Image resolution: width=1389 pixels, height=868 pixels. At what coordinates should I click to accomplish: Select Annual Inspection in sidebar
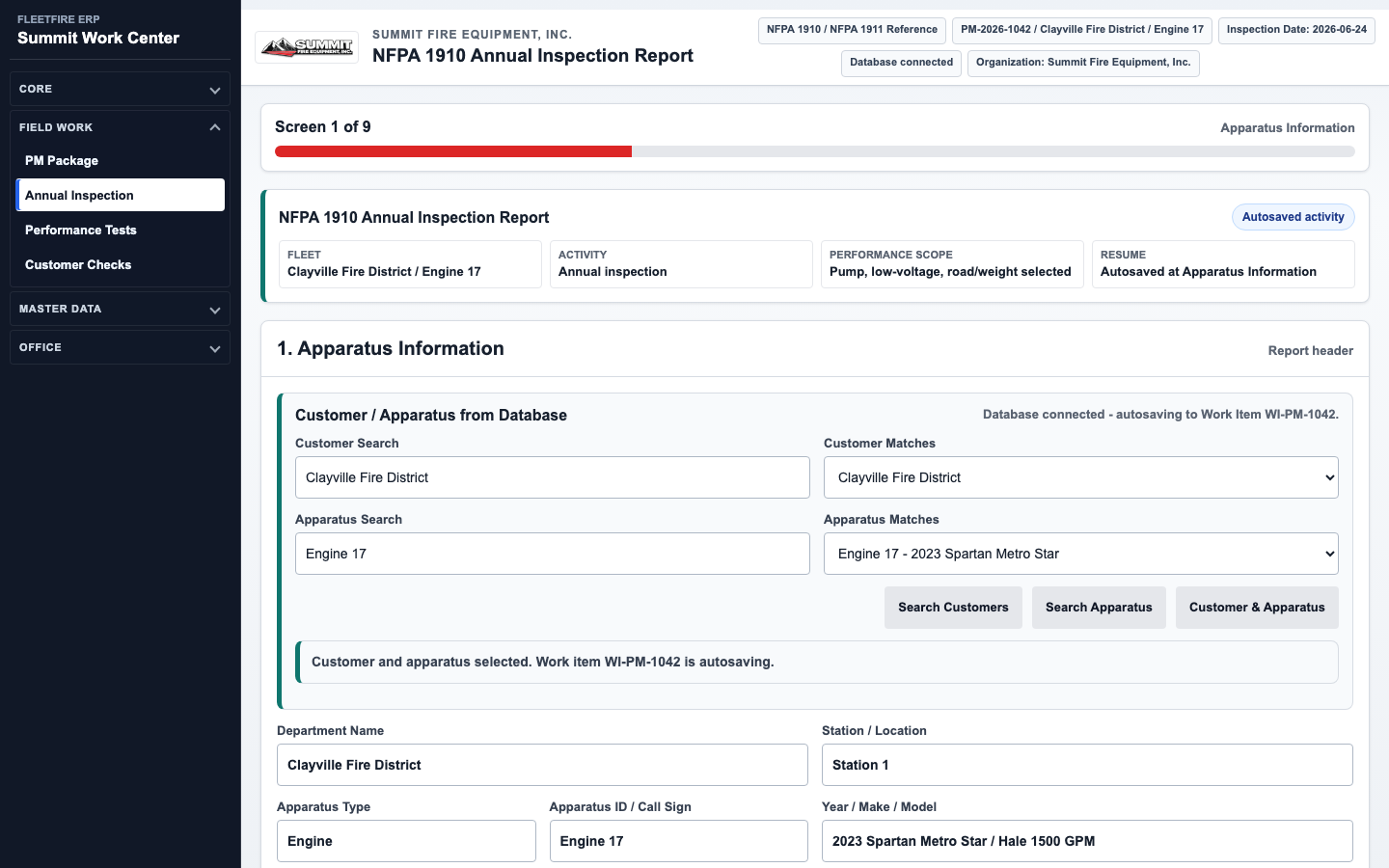tap(121, 195)
